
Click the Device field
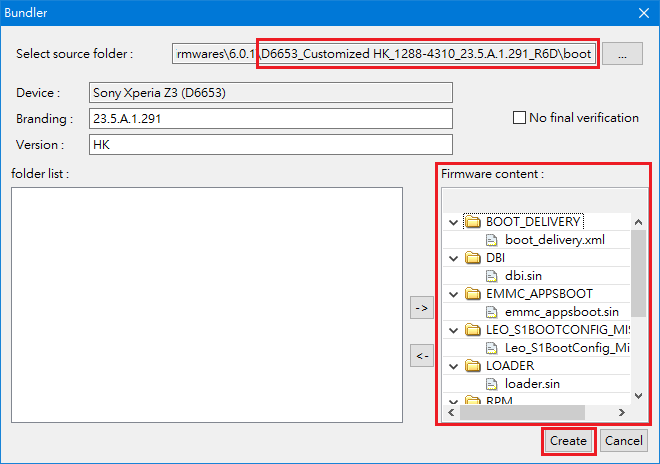(x=271, y=93)
